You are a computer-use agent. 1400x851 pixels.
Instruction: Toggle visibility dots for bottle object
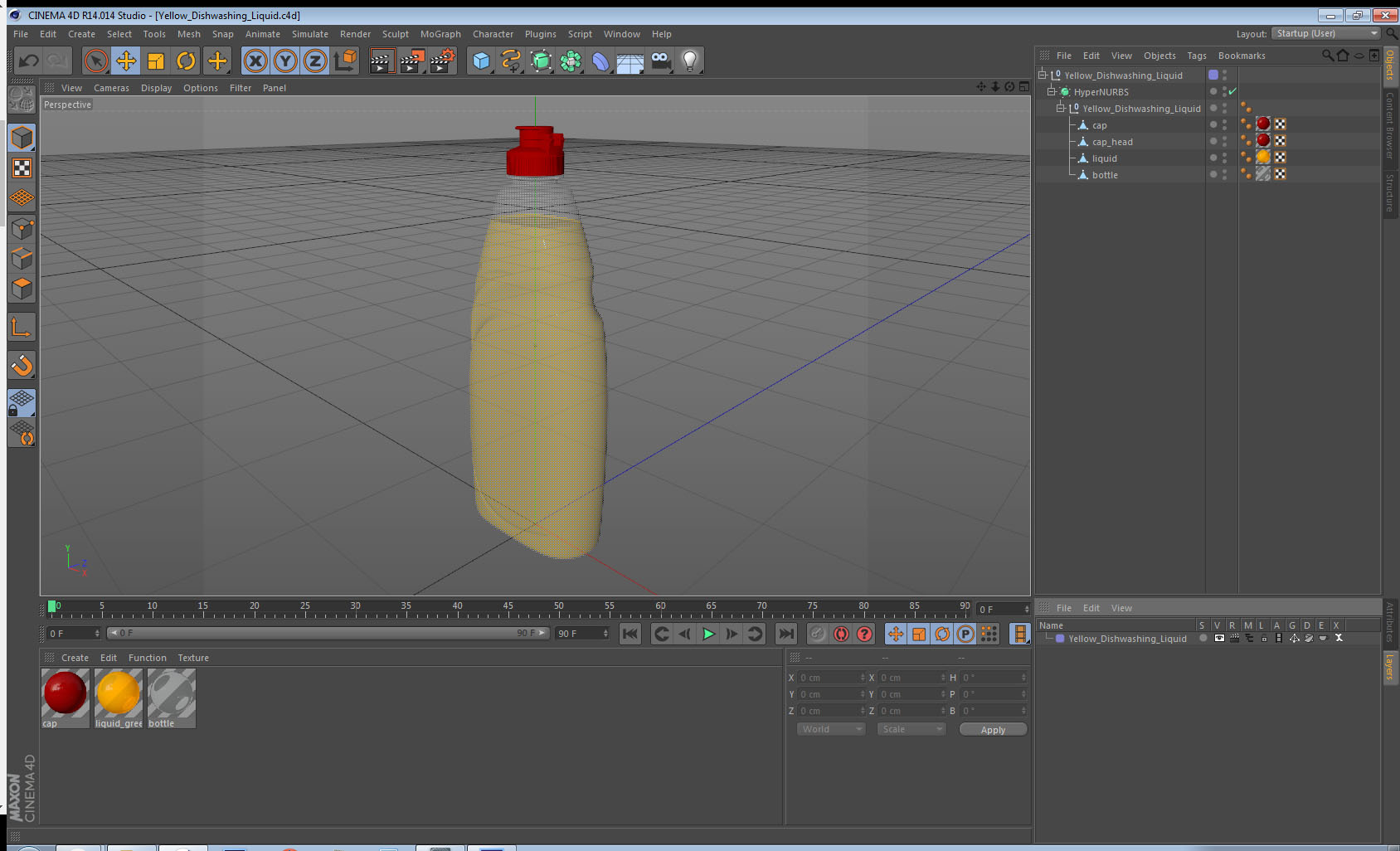coord(1224,174)
